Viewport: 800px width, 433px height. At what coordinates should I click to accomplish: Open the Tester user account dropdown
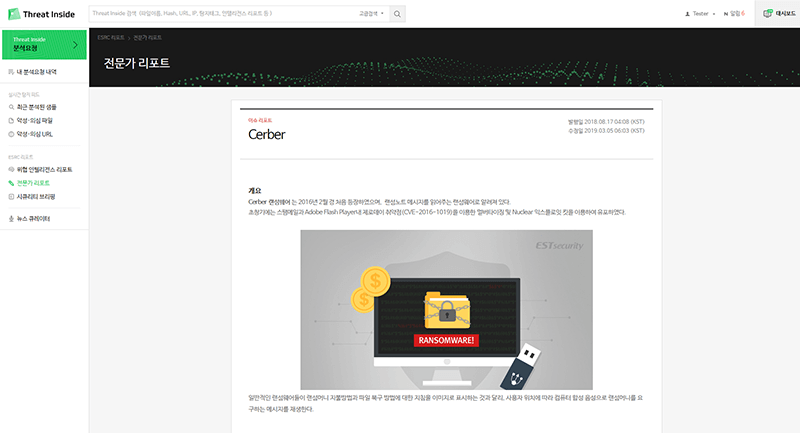pos(699,14)
